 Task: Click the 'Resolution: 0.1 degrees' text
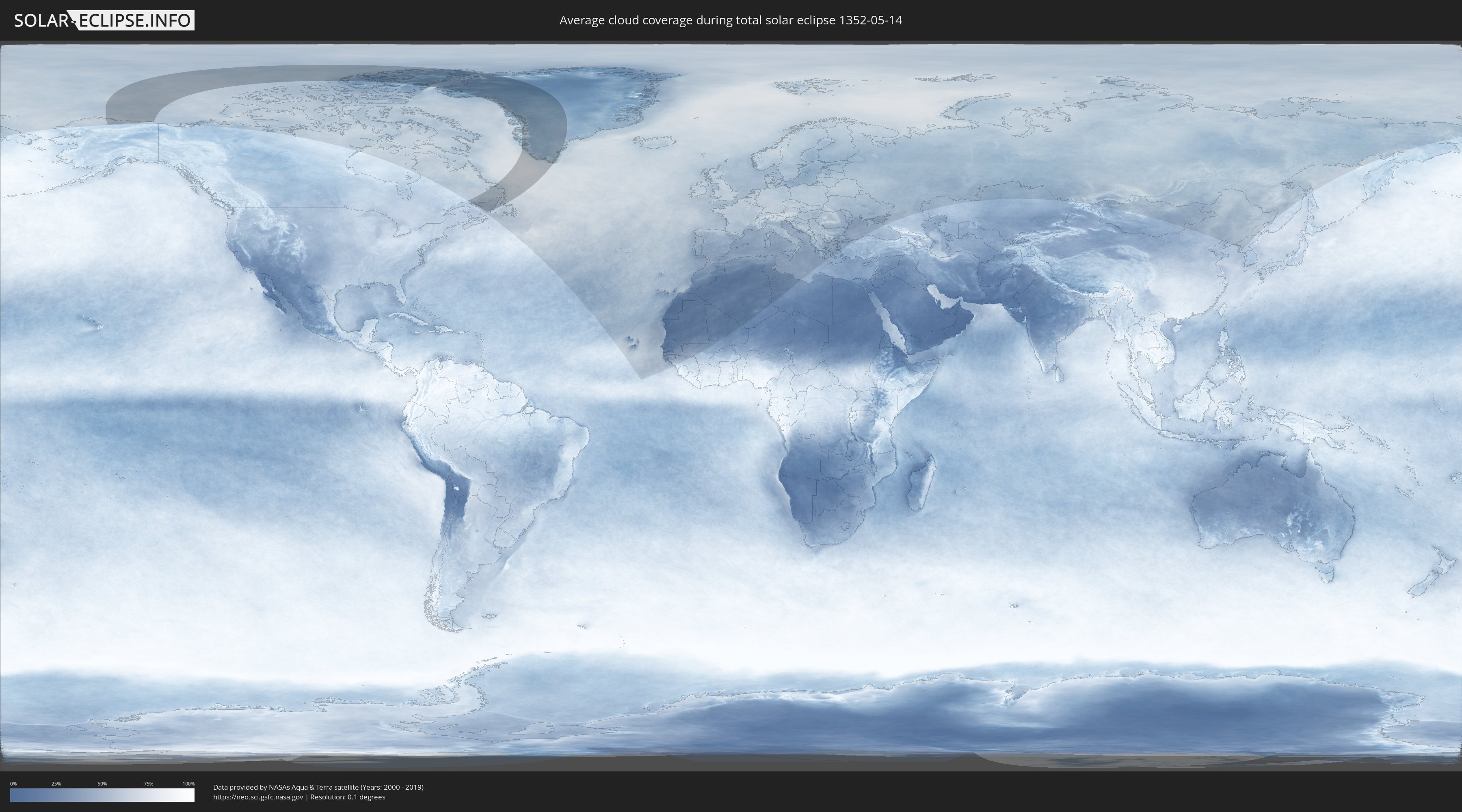tap(347, 797)
